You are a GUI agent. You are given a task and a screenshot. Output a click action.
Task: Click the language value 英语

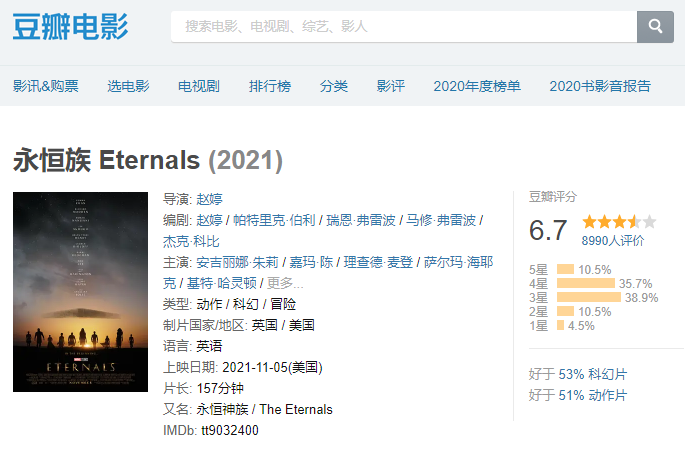click(209, 346)
